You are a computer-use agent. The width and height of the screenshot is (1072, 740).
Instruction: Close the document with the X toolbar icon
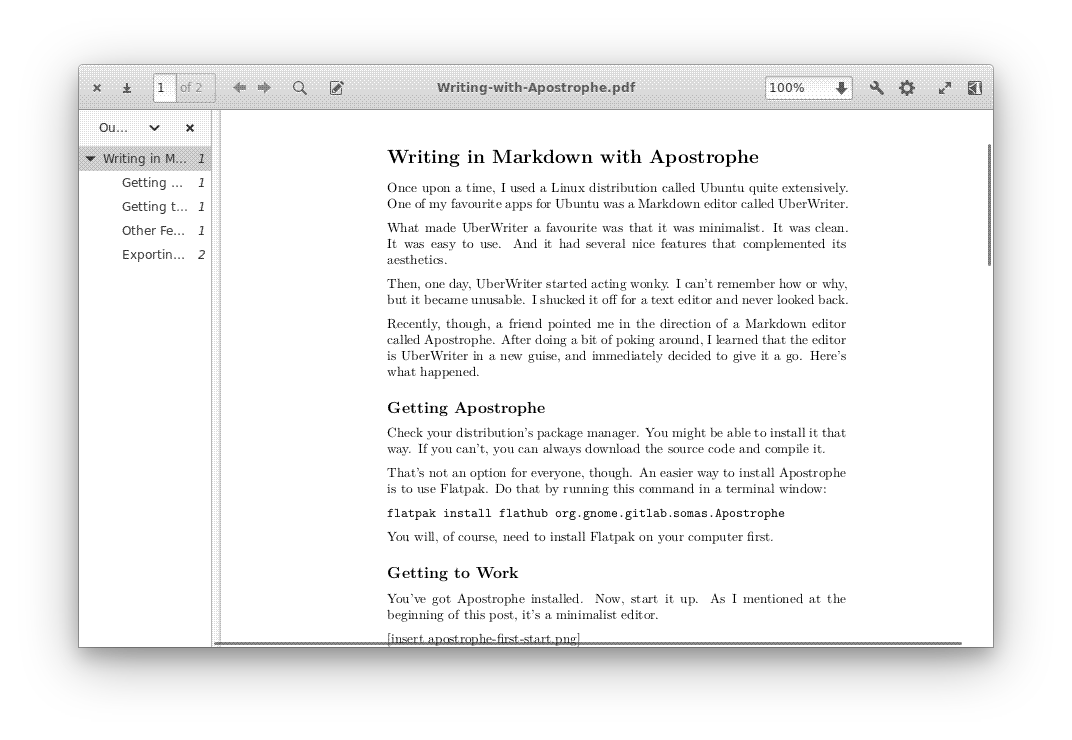(x=97, y=88)
